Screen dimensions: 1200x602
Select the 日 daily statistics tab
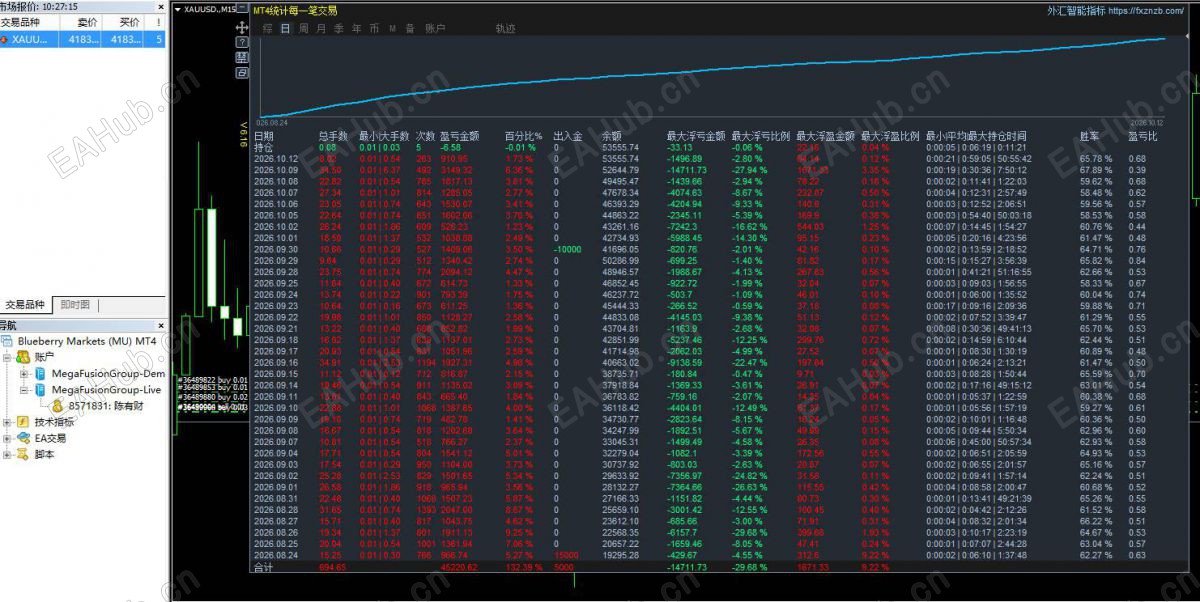coord(286,29)
